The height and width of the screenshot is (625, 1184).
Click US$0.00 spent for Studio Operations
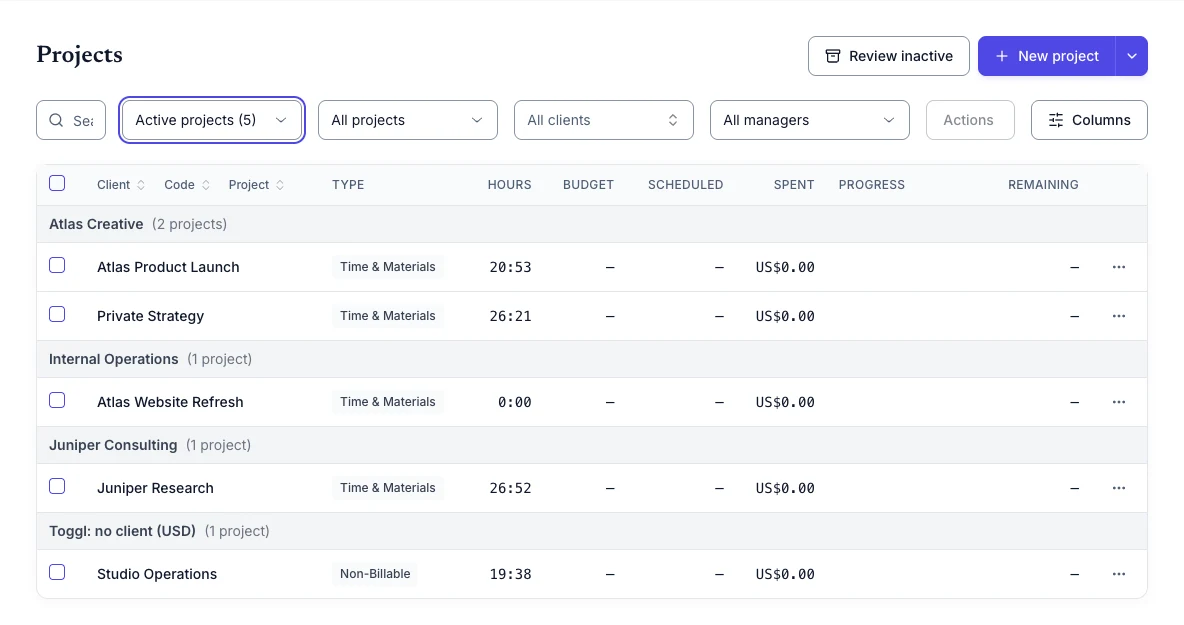(785, 574)
